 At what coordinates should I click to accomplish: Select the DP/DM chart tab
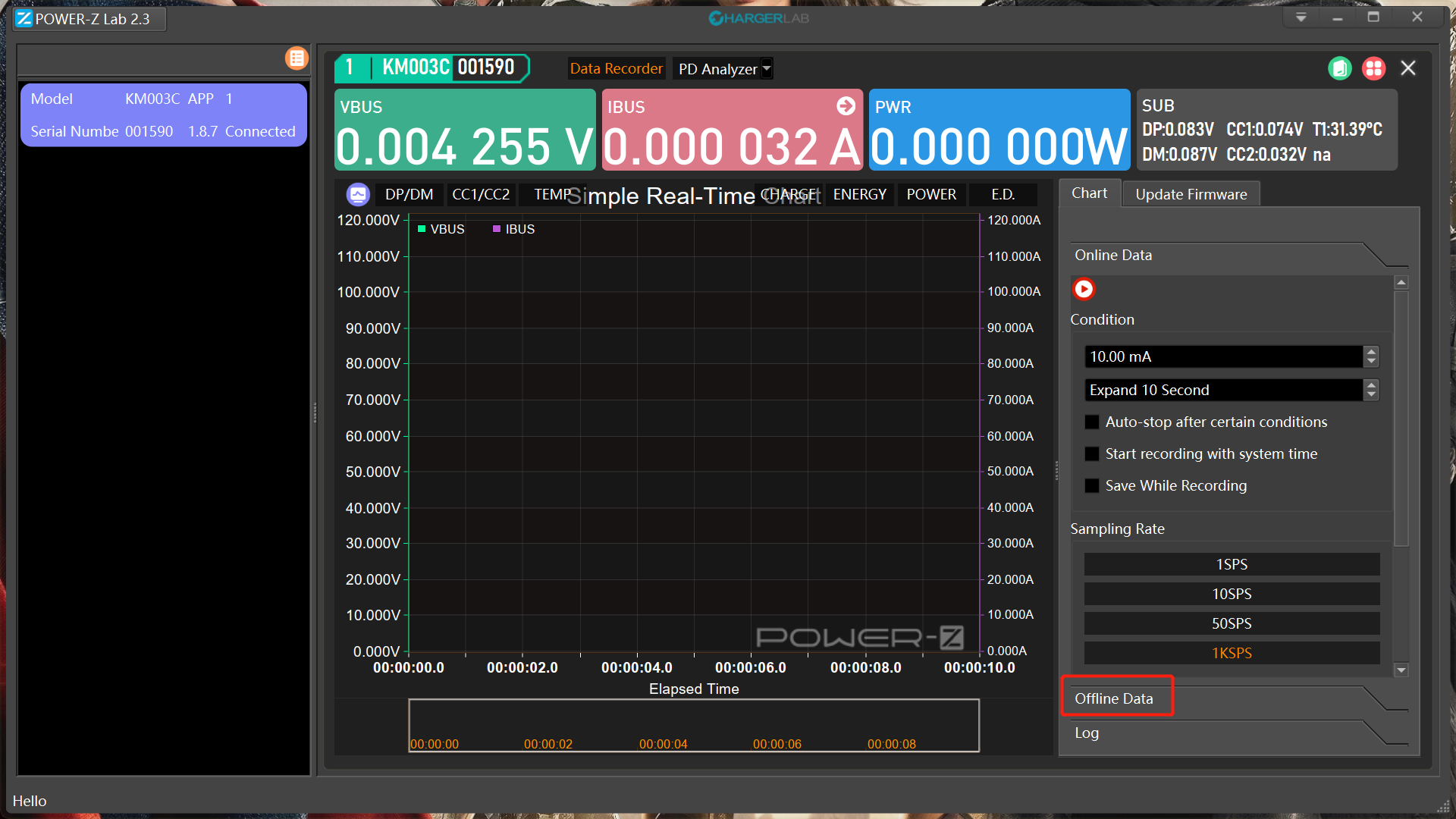[x=409, y=195]
